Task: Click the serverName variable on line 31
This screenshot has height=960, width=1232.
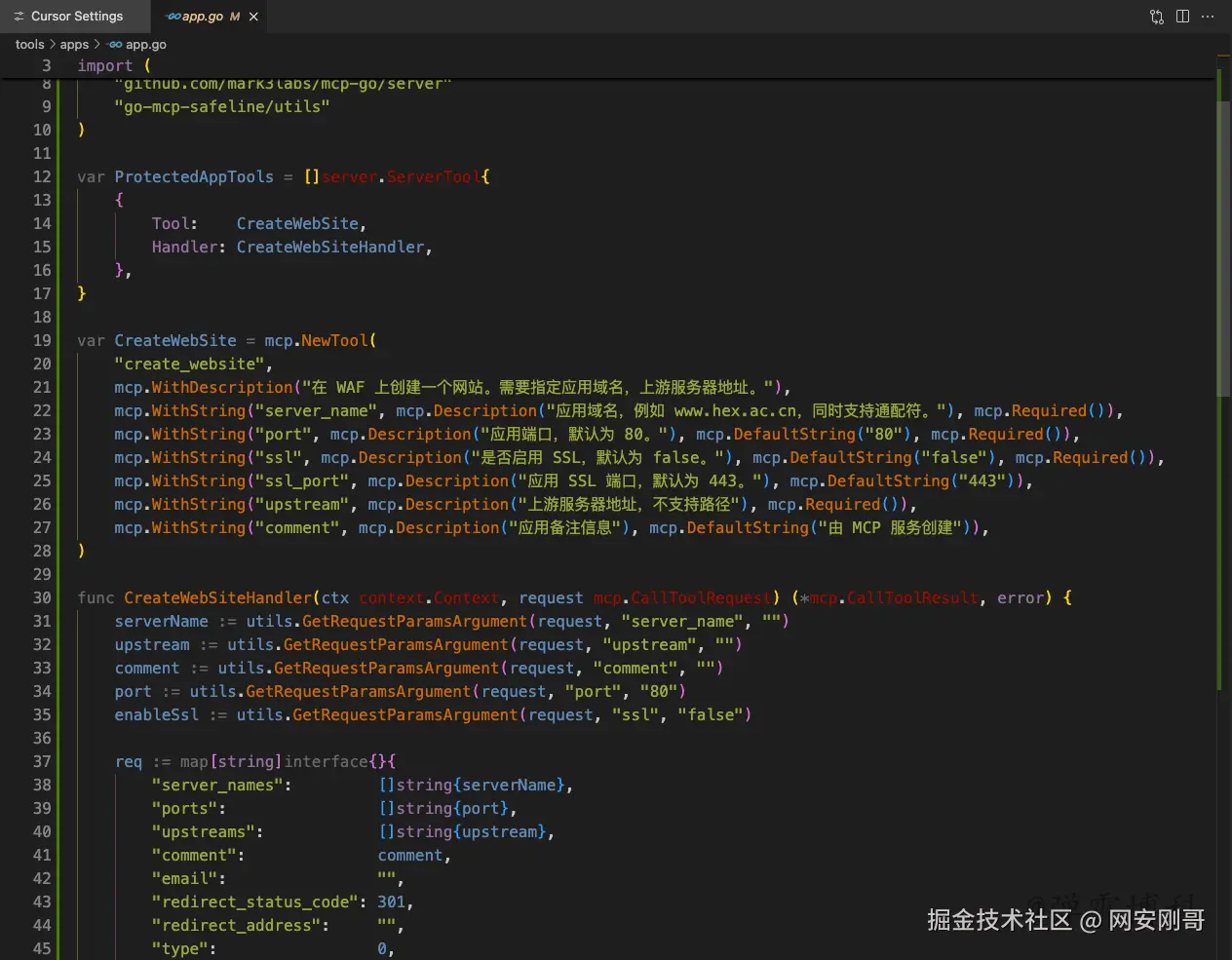Action: point(161,622)
